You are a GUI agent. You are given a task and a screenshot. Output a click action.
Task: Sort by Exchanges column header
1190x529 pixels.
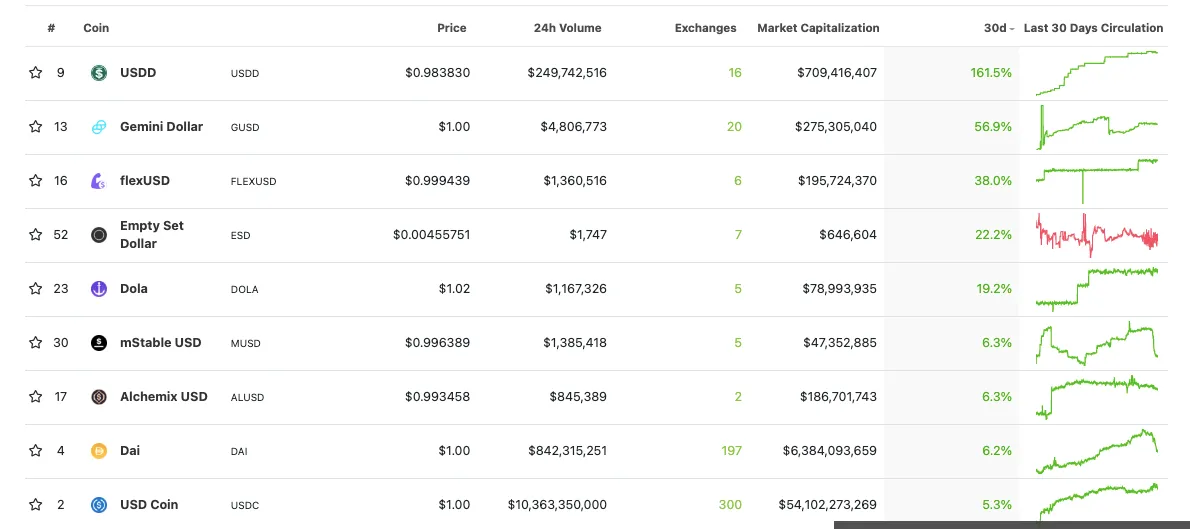click(706, 28)
